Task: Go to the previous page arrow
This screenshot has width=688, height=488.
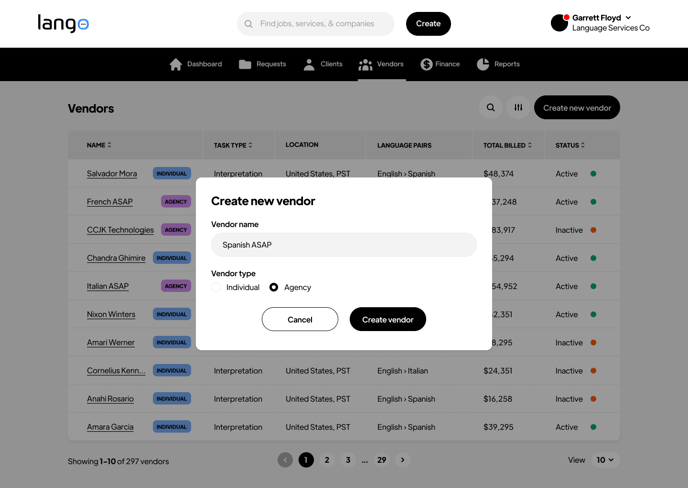Action: coord(285,460)
